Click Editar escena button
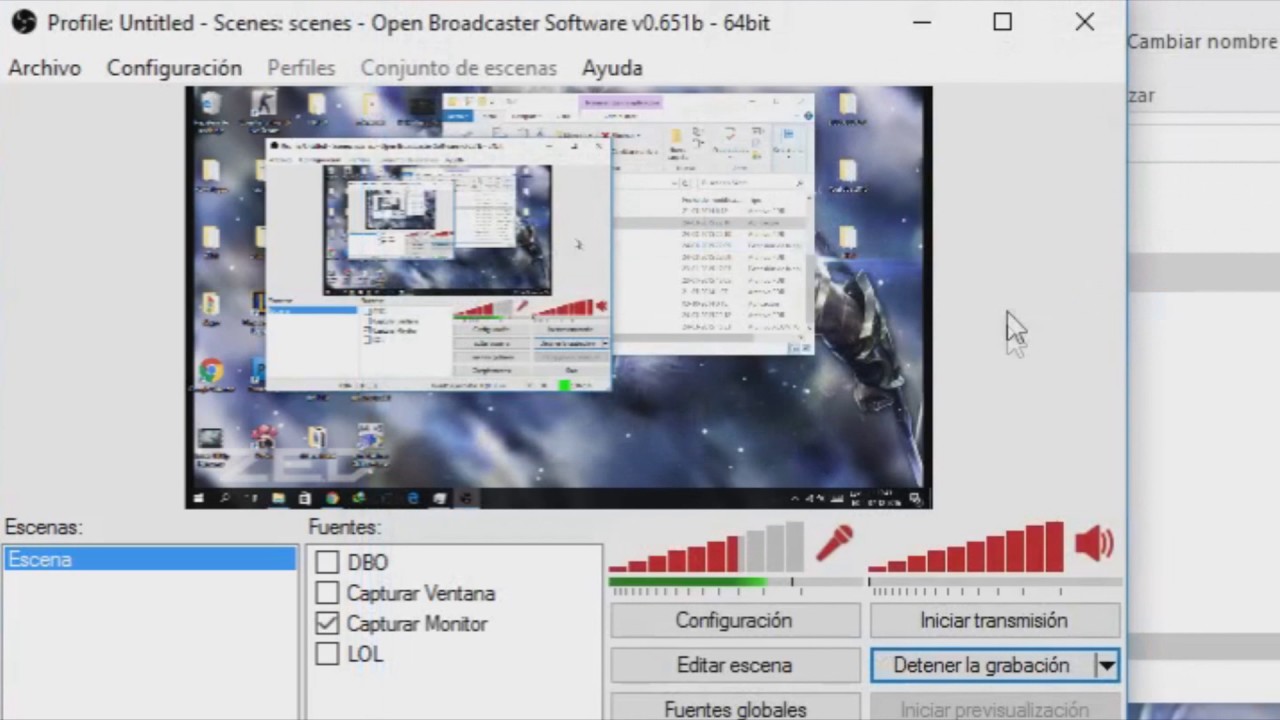Image resolution: width=1280 pixels, height=720 pixels. pyautogui.click(x=735, y=665)
